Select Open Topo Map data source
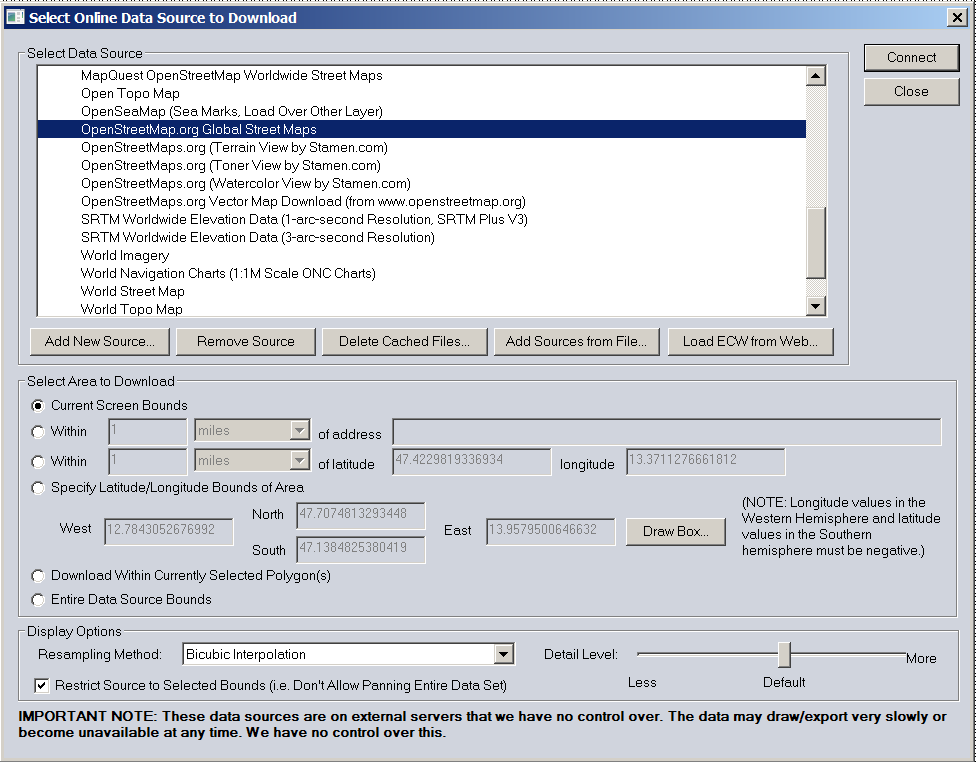Screen dimensions: 976x762 coord(130,94)
